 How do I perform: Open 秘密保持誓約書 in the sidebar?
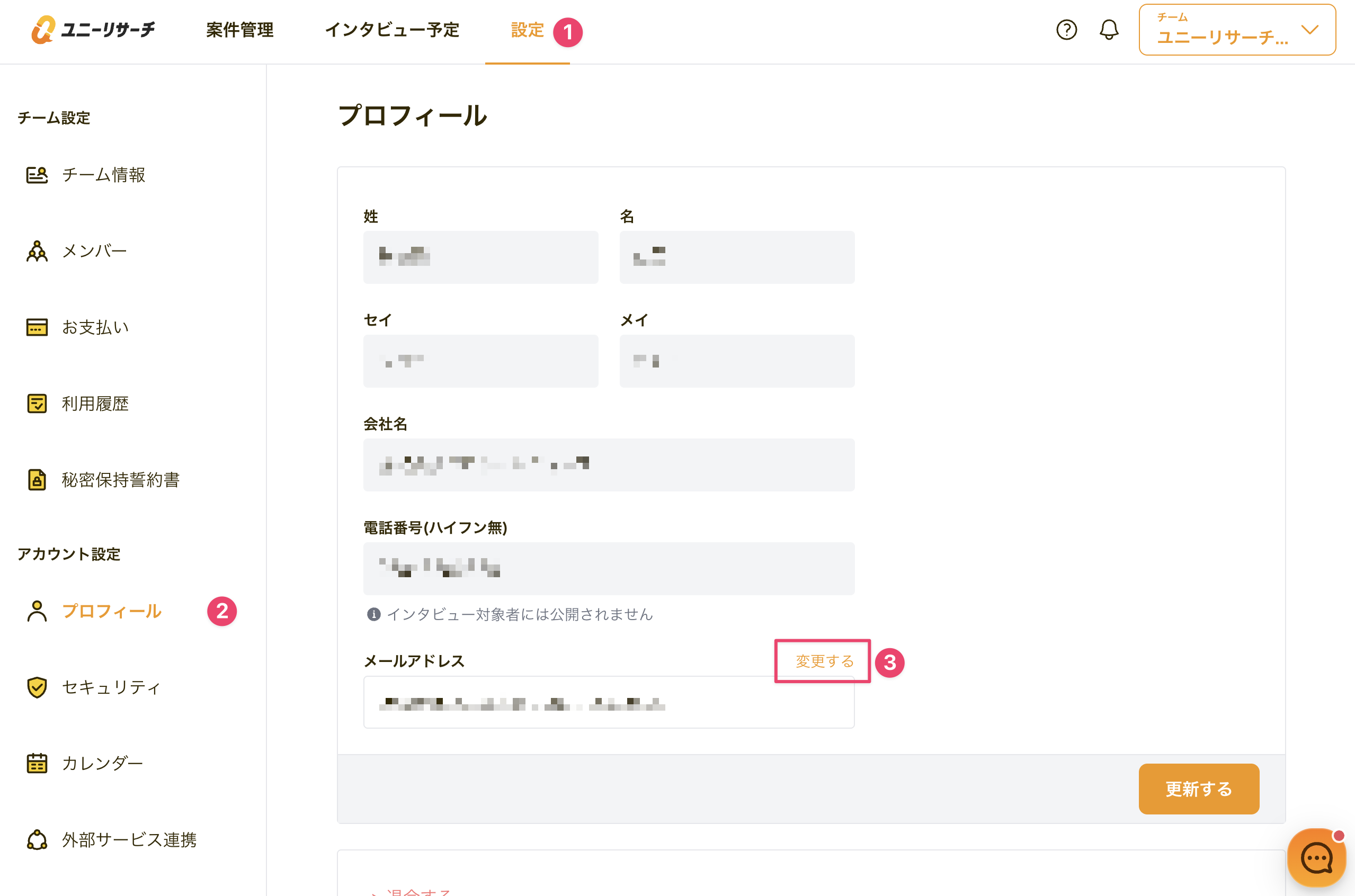(120, 480)
